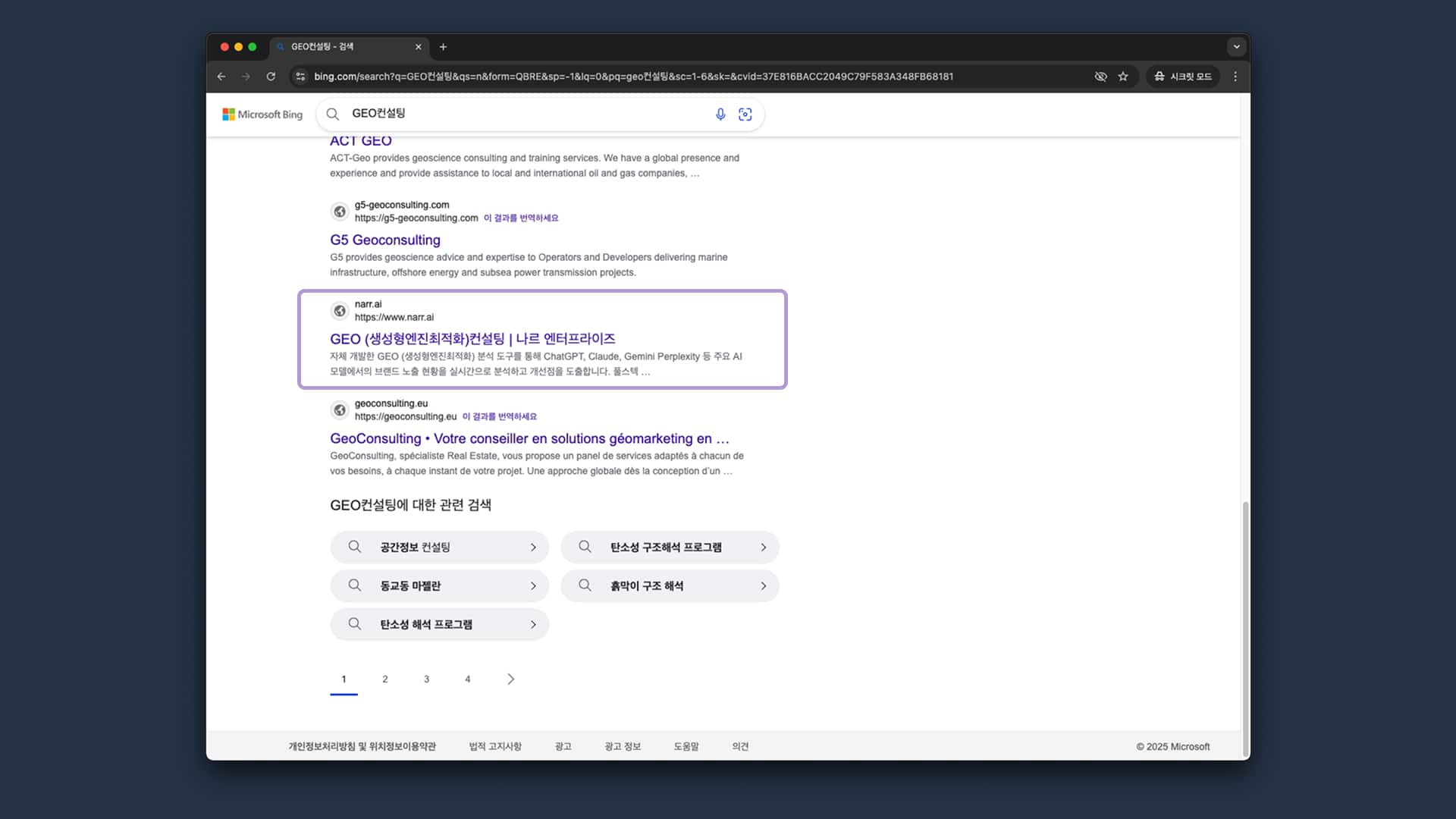Go to results page 3
The width and height of the screenshot is (1456, 819).
(x=426, y=679)
